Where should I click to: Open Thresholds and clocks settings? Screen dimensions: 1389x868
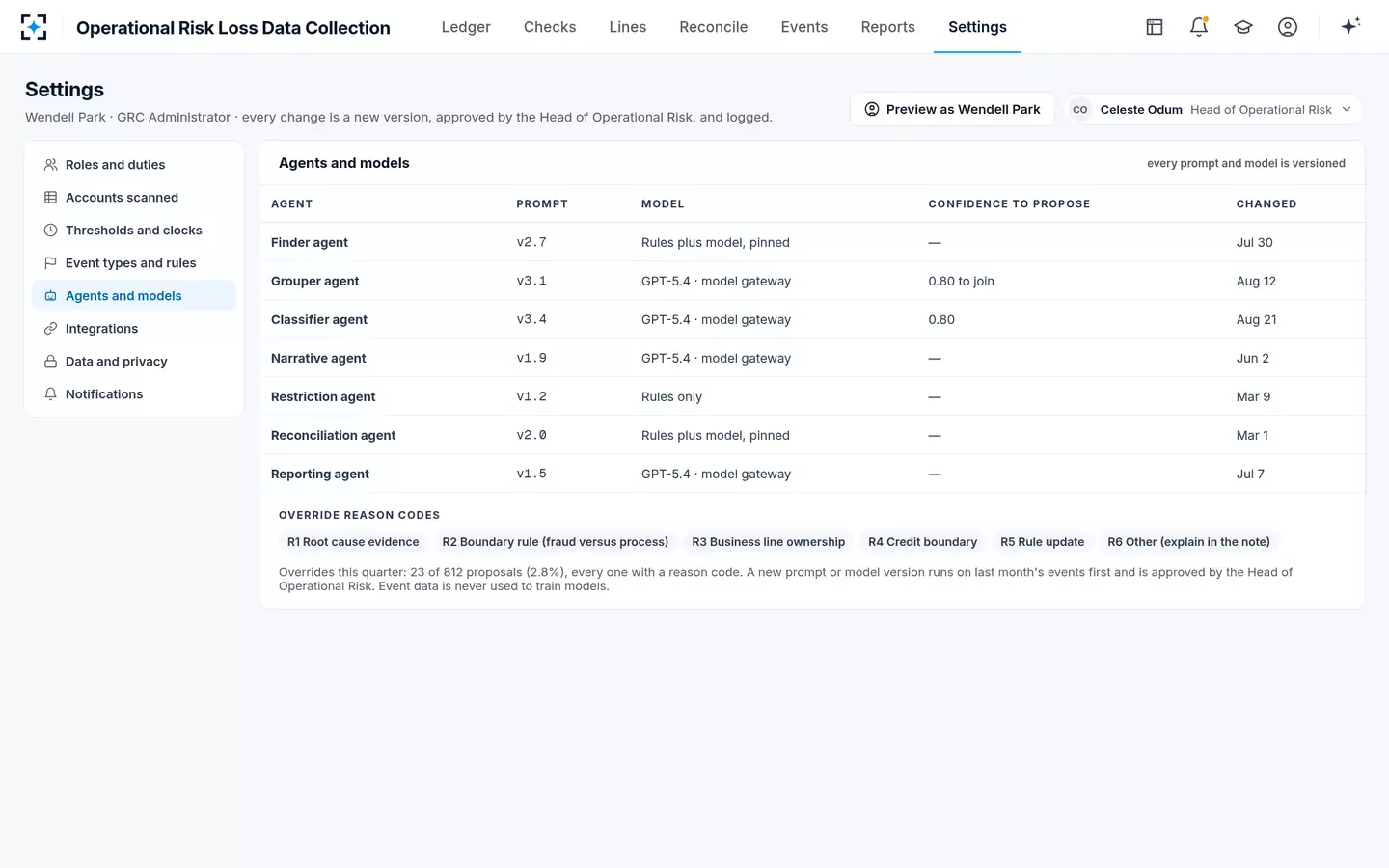point(134,231)
